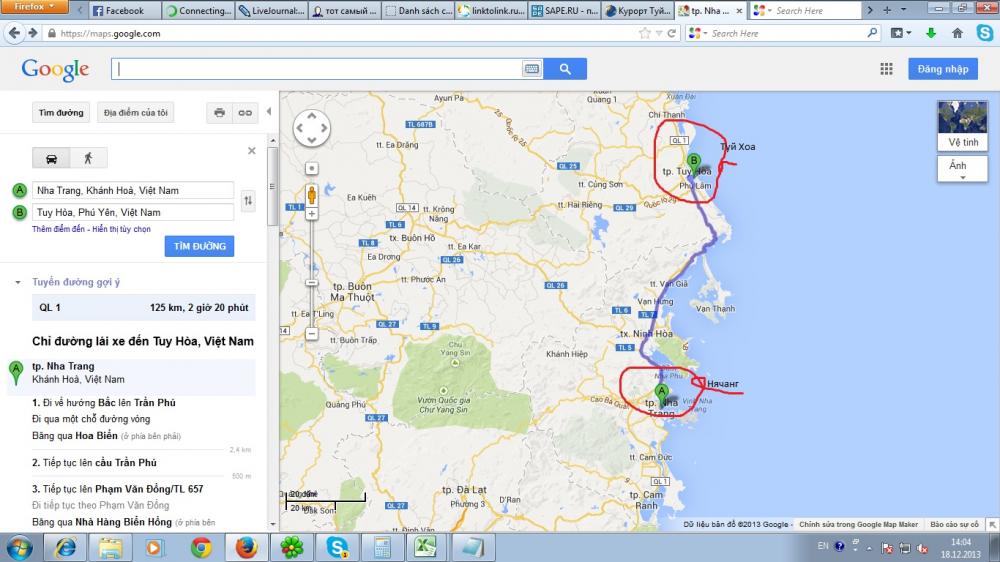1000x562 pixels.
Task: Click the link/share chain icon
Action: 244,113
